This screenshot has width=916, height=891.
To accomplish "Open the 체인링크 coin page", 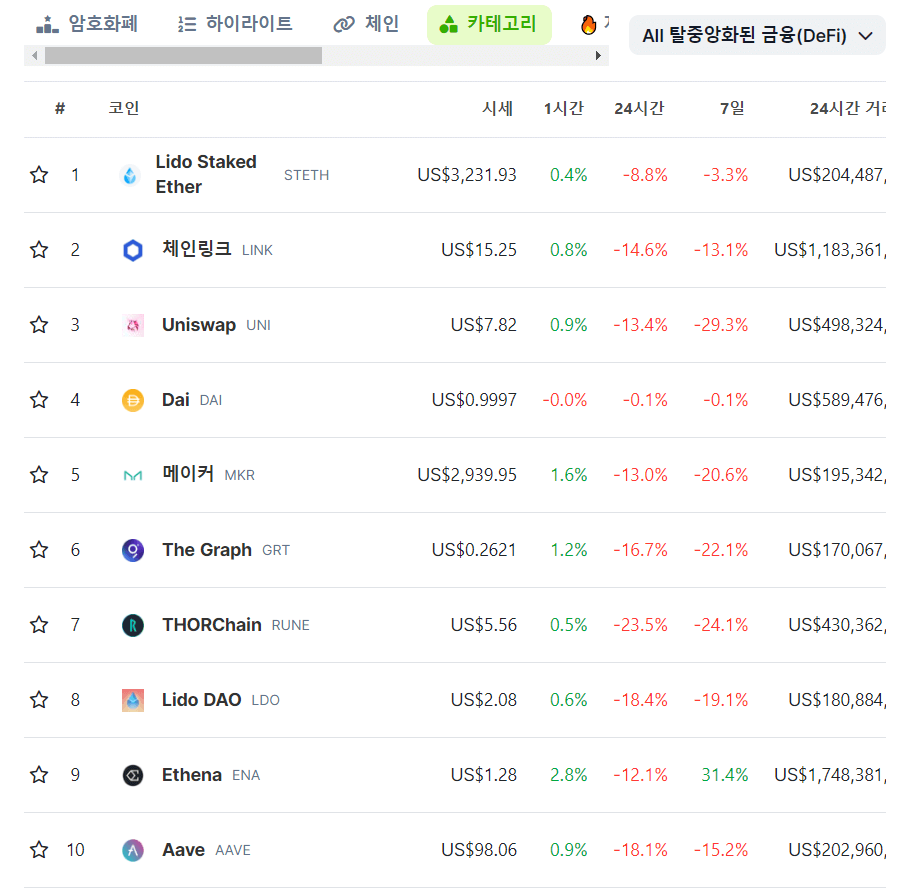I will pos(196,249).
